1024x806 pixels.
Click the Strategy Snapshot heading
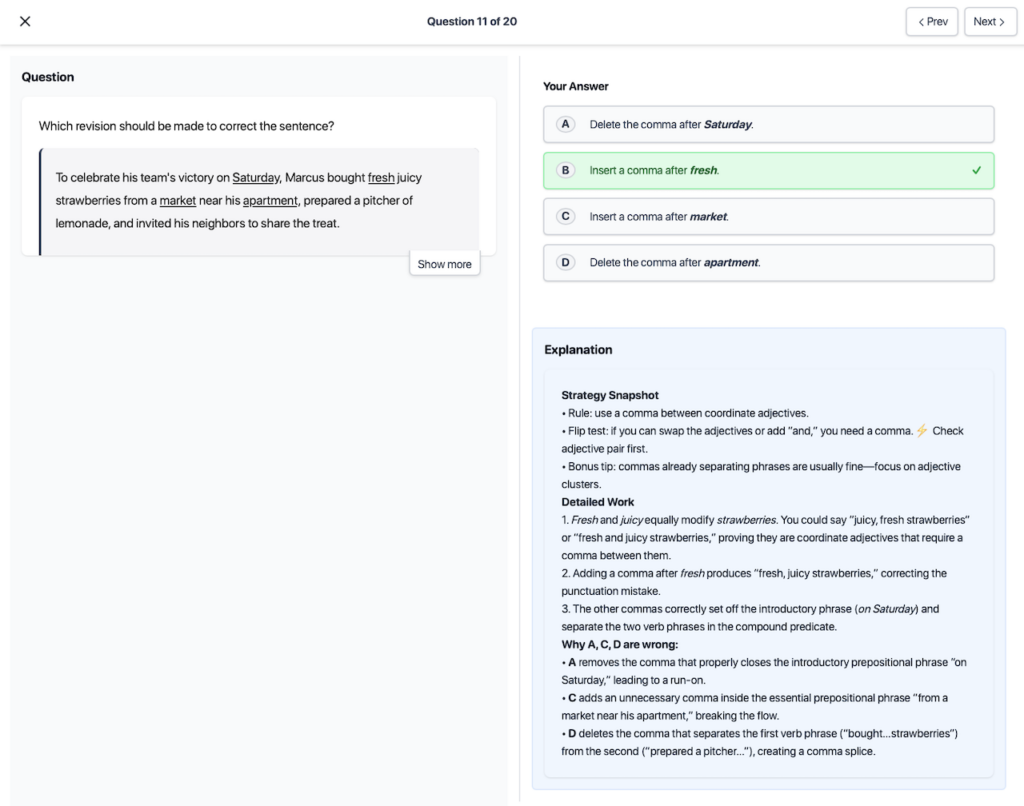(x=610, y=396)
